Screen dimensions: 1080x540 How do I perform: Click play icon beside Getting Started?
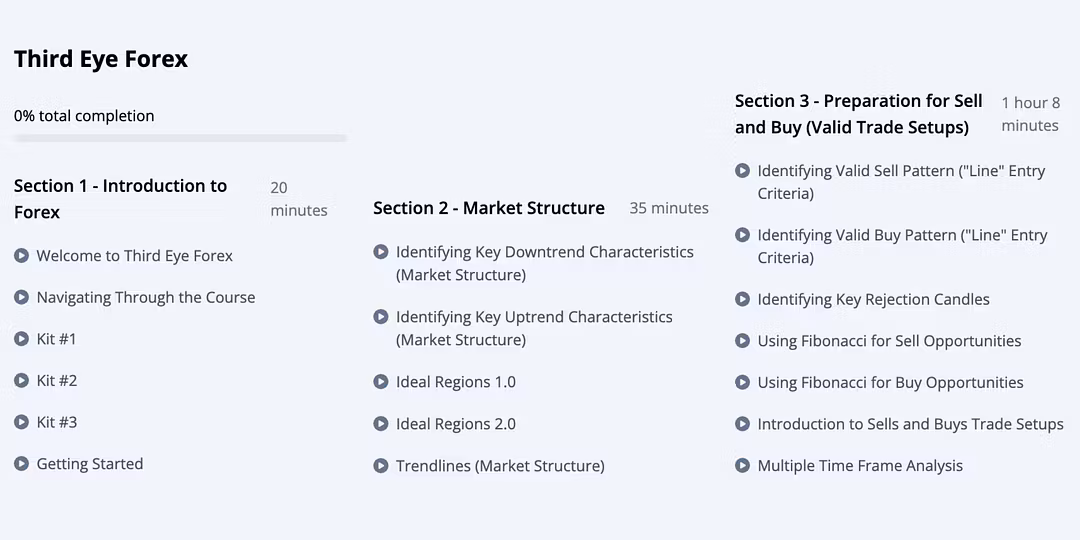[21, 464]
